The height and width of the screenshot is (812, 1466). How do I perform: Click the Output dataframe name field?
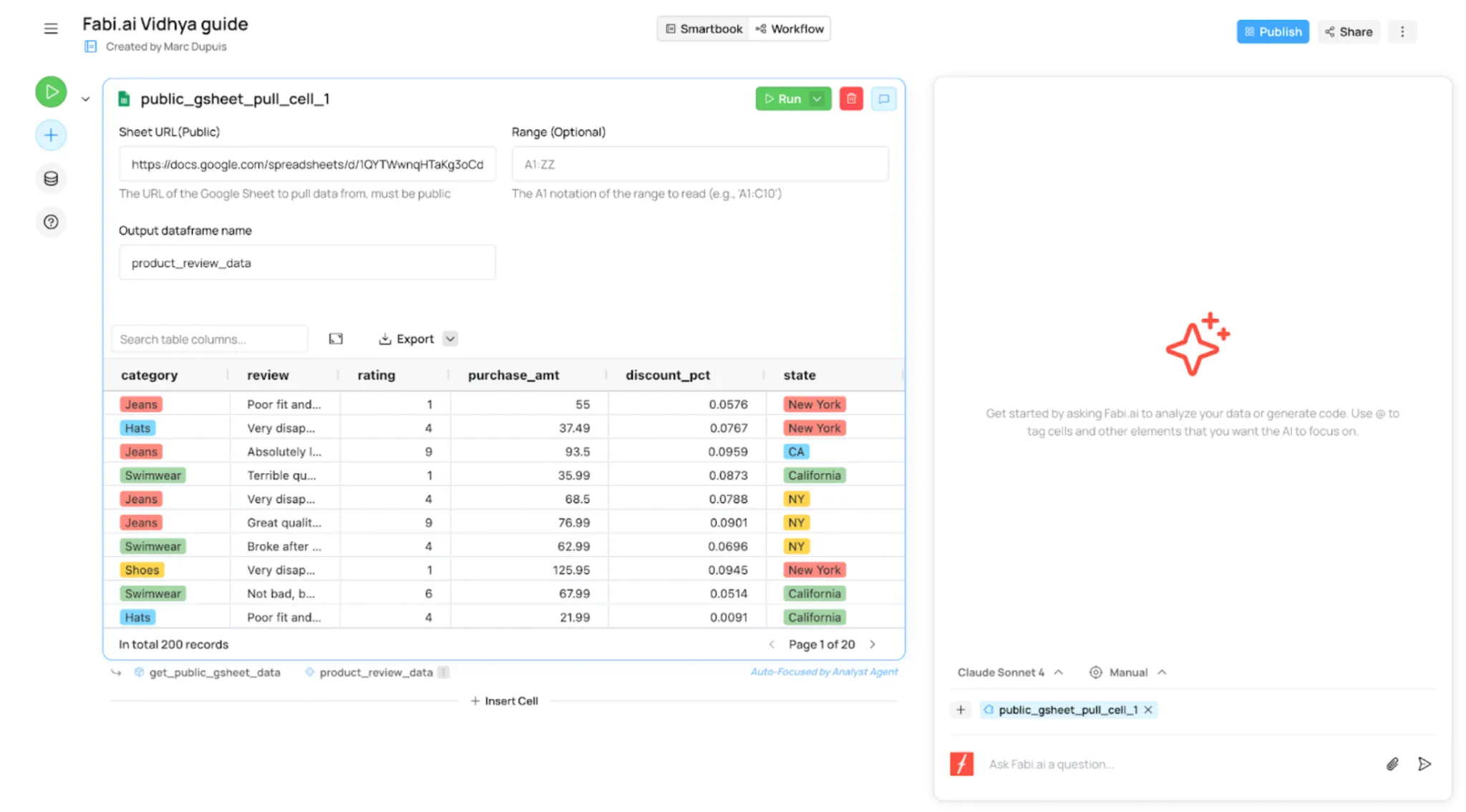point(307,263)
